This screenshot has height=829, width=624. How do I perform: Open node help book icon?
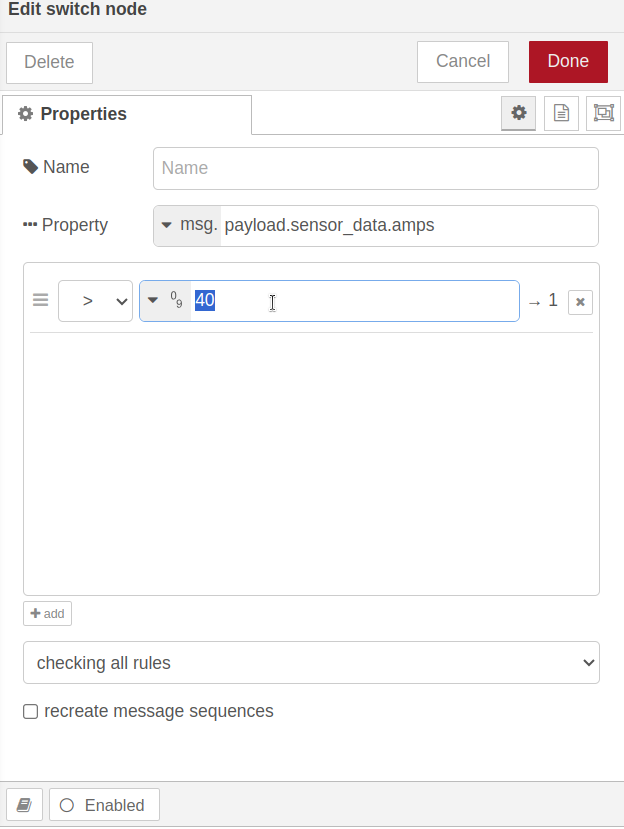coord(24,805)
